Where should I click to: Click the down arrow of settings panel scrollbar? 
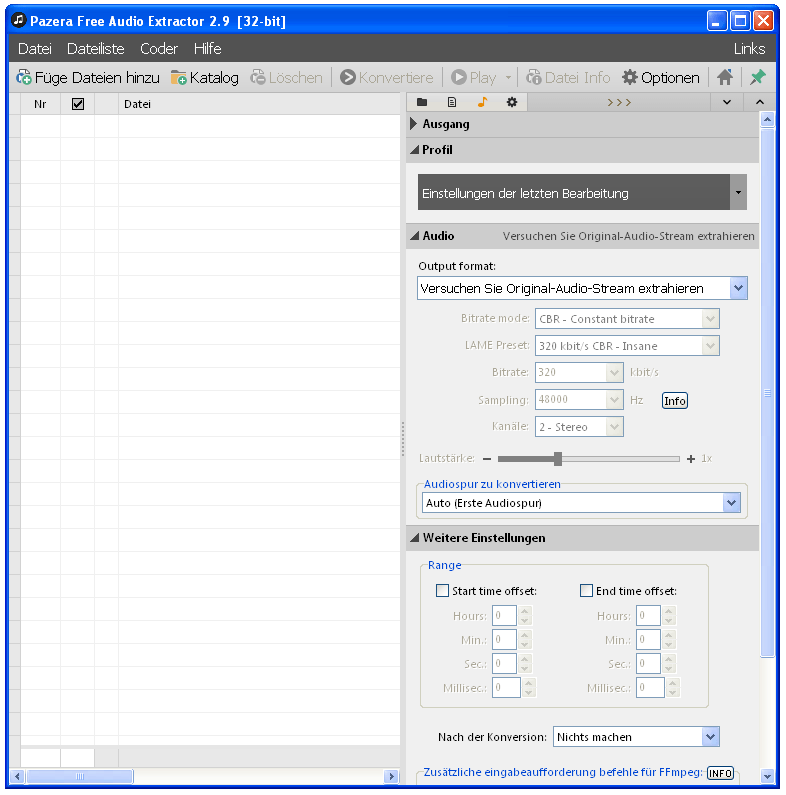coord(767,776)
